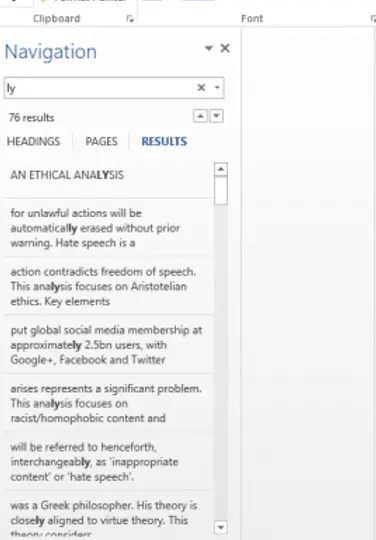Select the 'interchangeably' search result
Image resolution: width=376 pixels, height=540 pixels.
tap(108, 462)
